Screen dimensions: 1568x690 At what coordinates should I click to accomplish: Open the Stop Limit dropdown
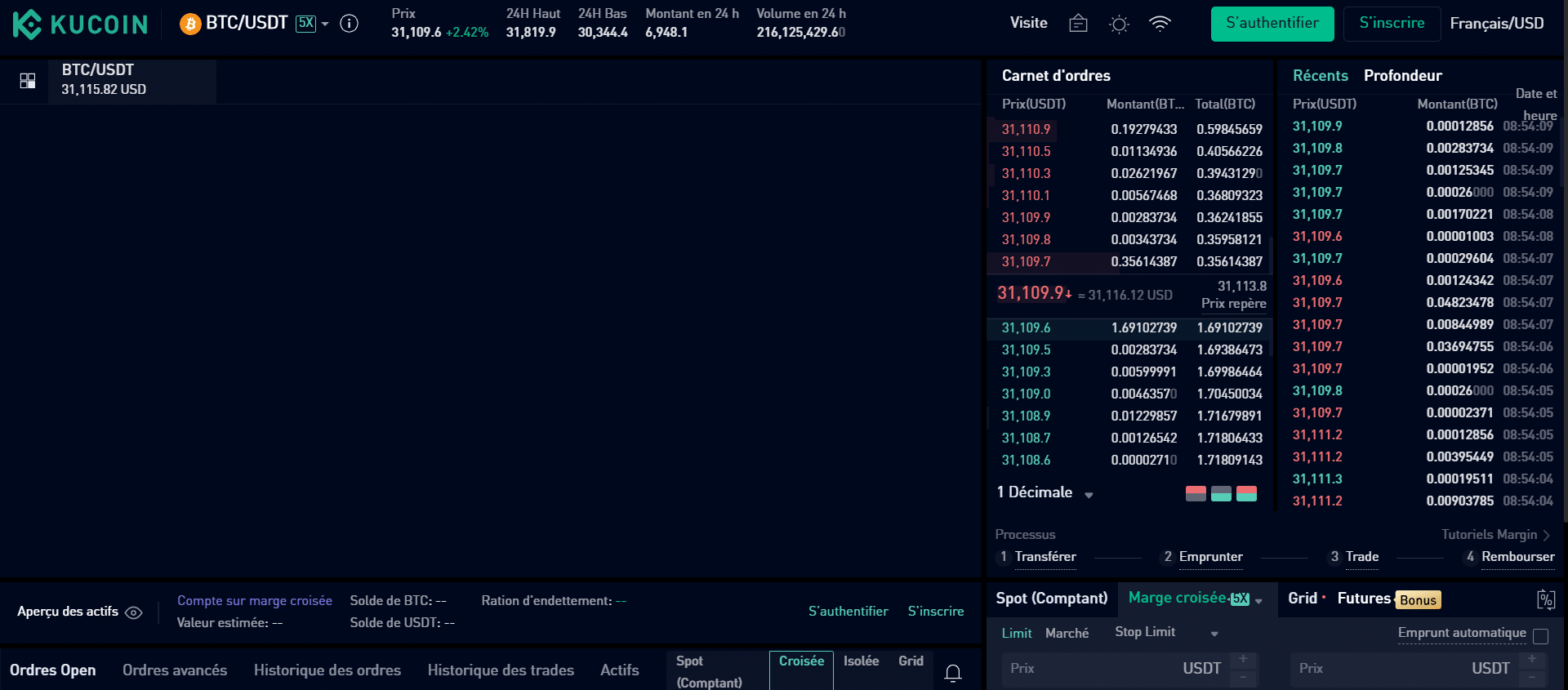coord(1166,632)
